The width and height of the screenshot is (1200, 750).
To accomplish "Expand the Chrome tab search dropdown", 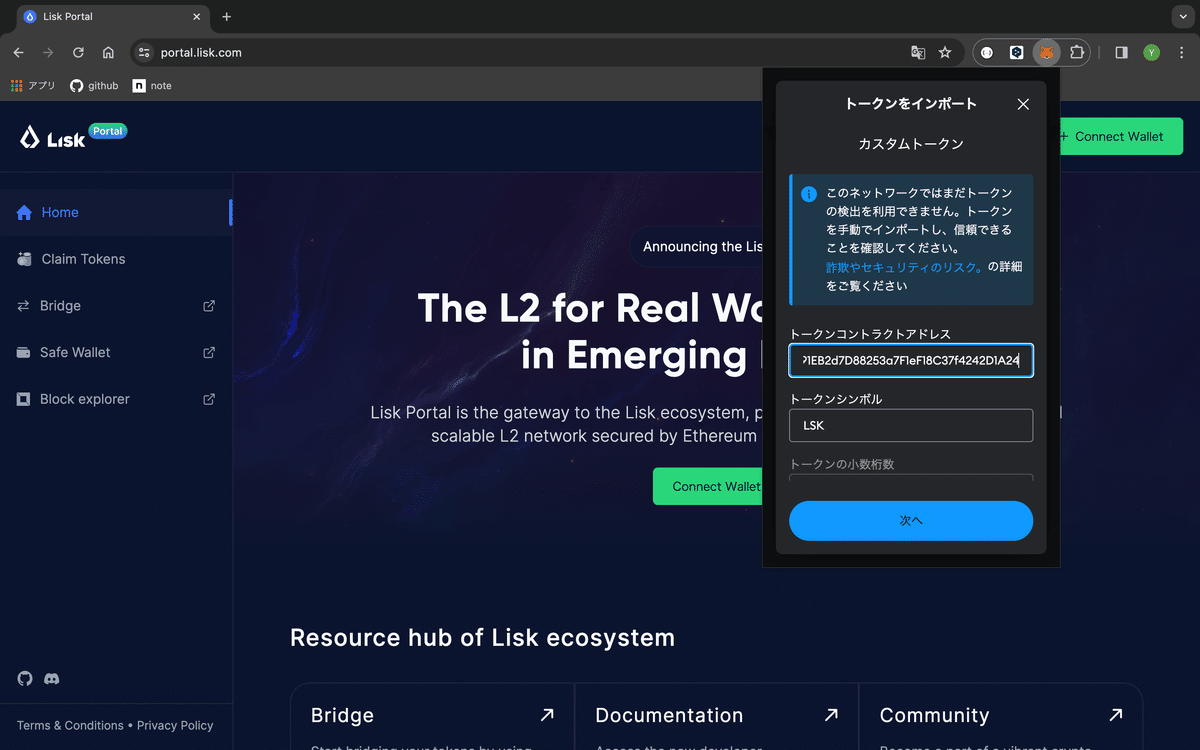I will [1183, 17].
